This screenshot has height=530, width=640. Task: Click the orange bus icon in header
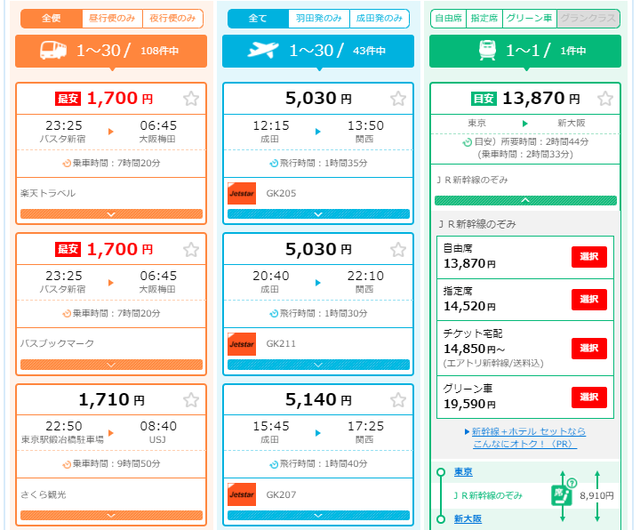click(x=52, y=50)
